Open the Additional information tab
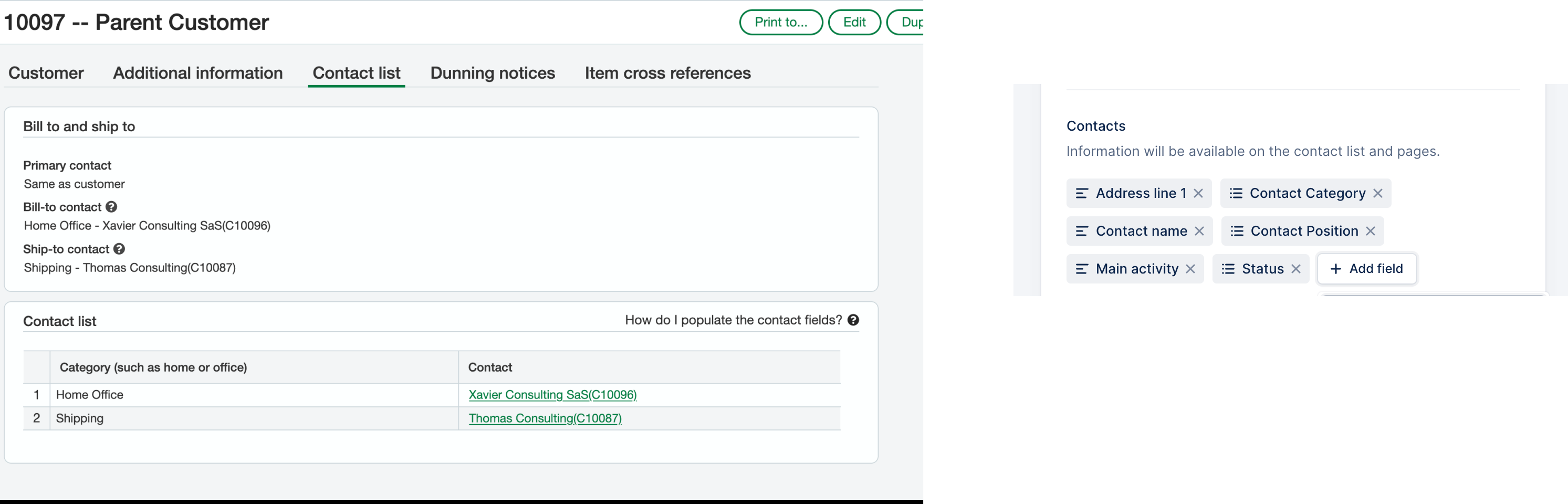Screen dimensions: 1568x504 (x=197, y=73)
